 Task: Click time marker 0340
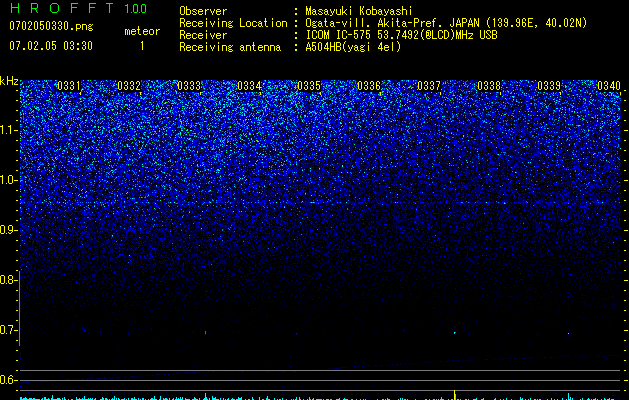coord(609,86)
